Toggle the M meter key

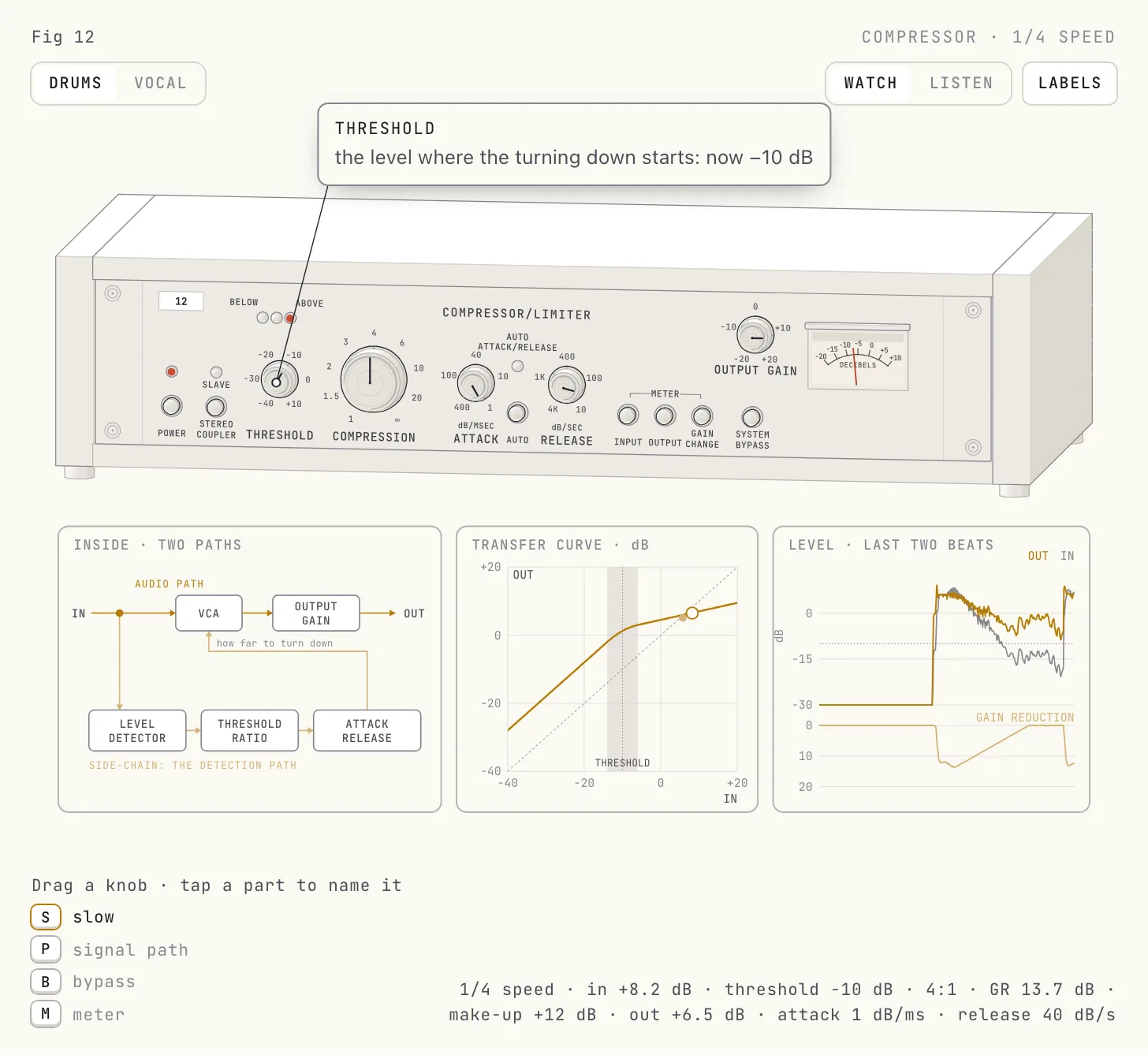46,1014
